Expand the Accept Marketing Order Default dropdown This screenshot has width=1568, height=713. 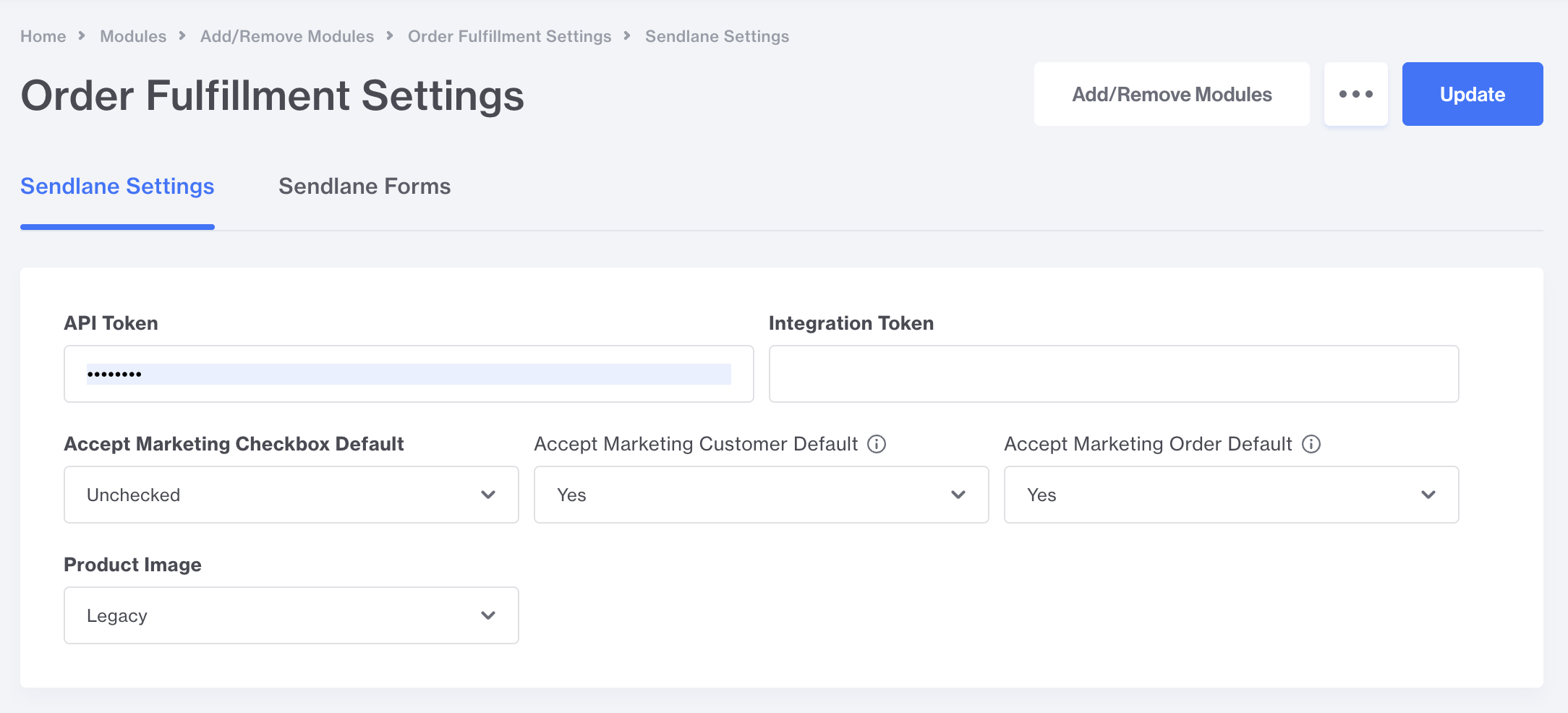coord(1232,495)
